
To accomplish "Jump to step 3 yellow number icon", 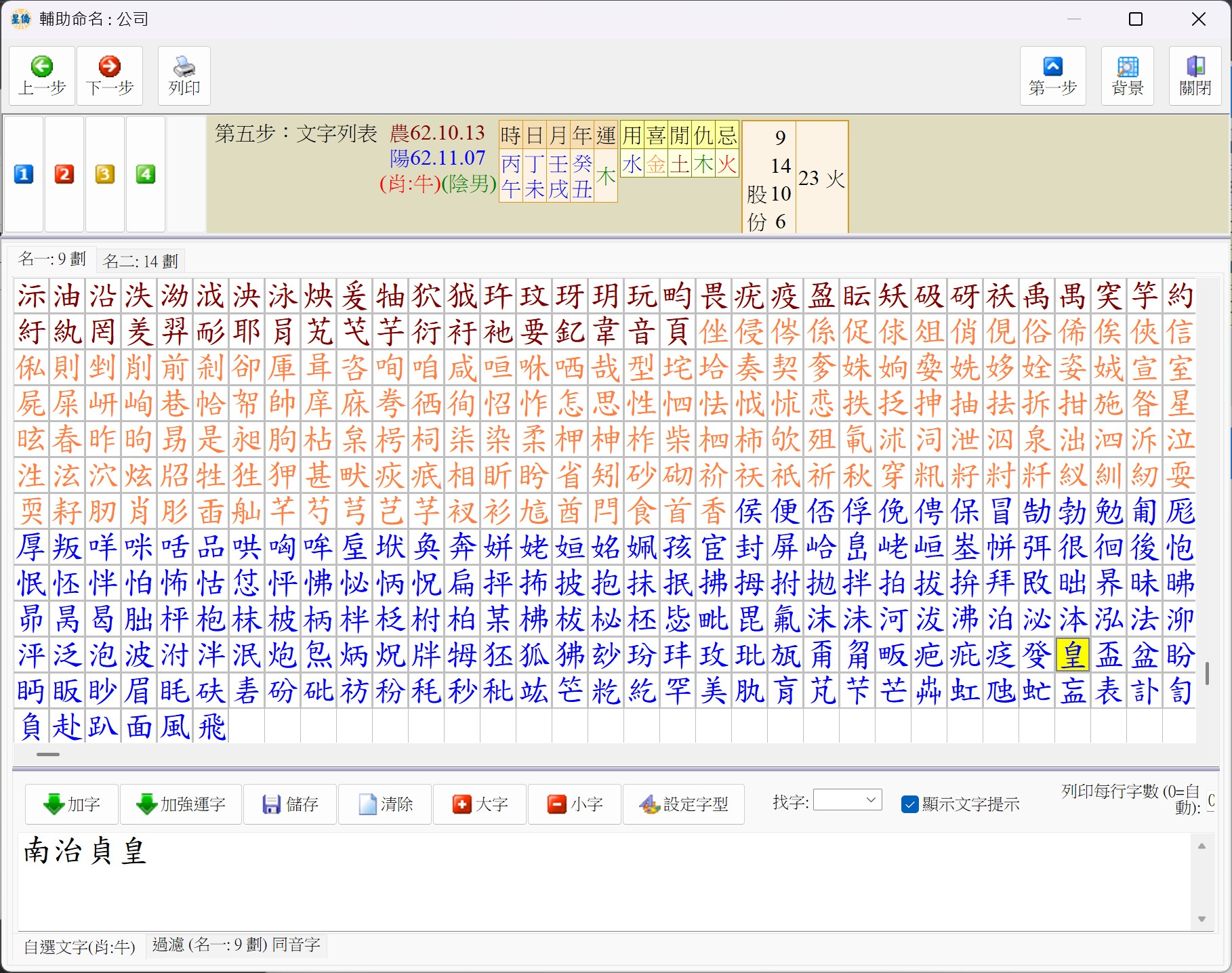I will pos(105,175).
